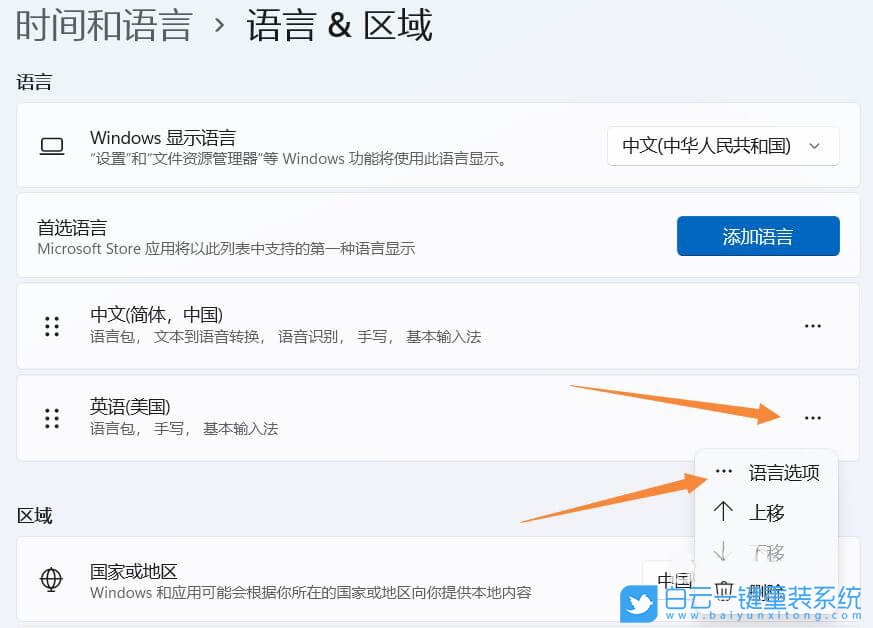Click the drag handle of 英语(美国)

pos(51,417)
